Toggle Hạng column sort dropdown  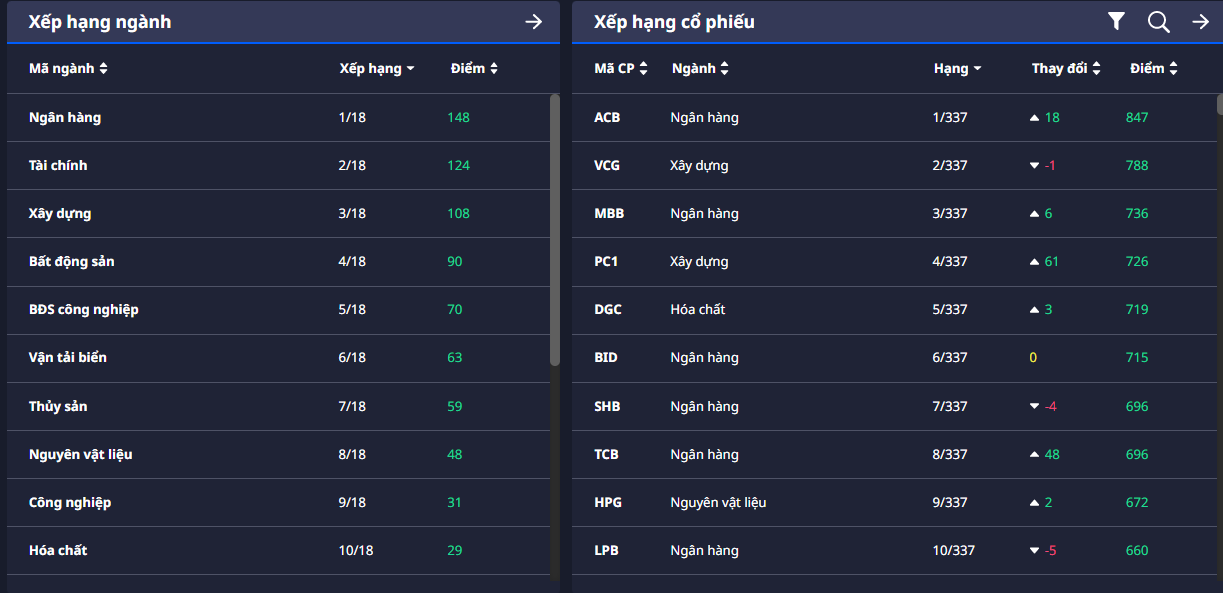[x=977, y=70]
